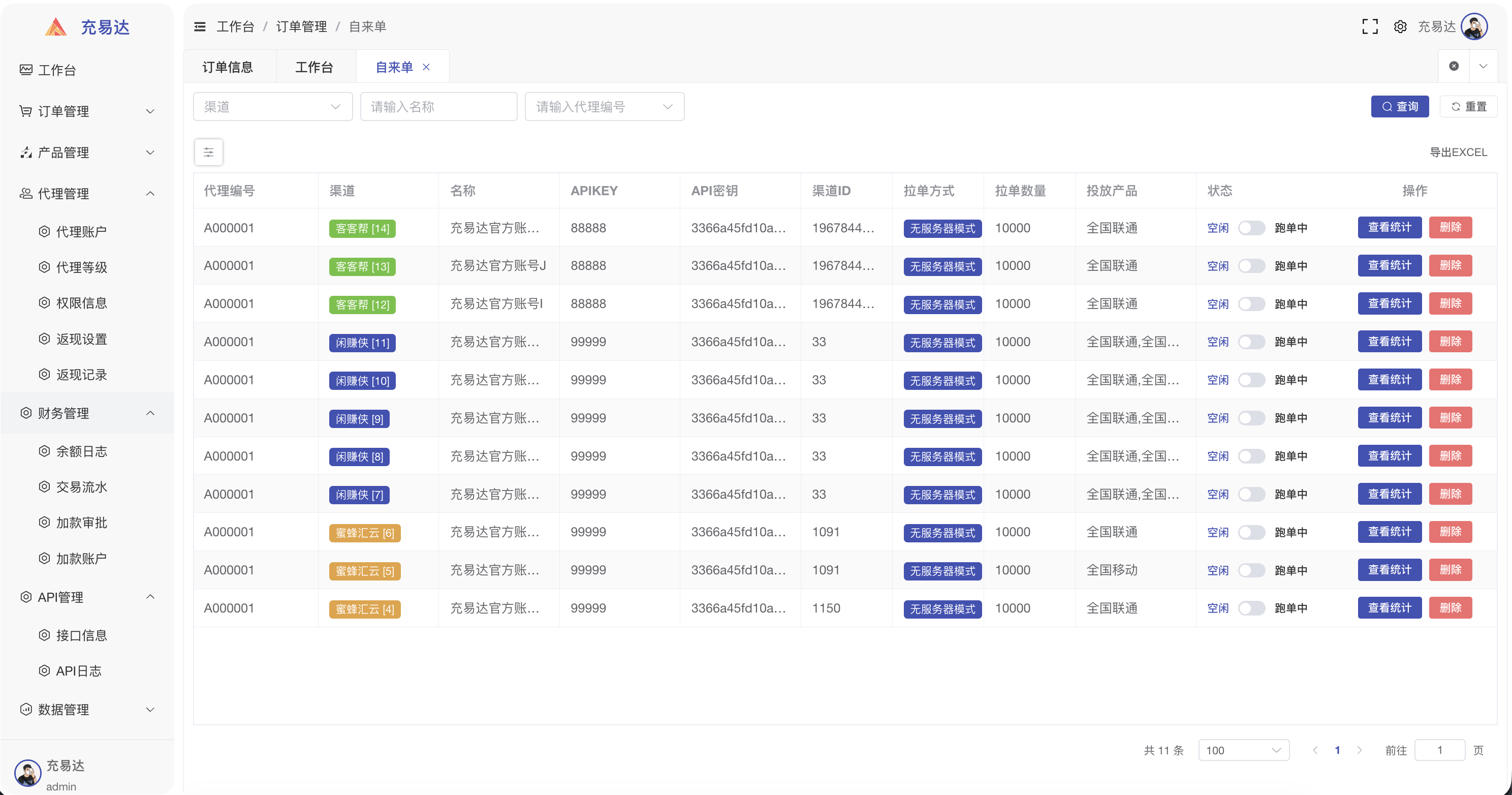This screenshot has width=1512, height=795.
Task: Open the column settings filter icon
Action: 208,152
